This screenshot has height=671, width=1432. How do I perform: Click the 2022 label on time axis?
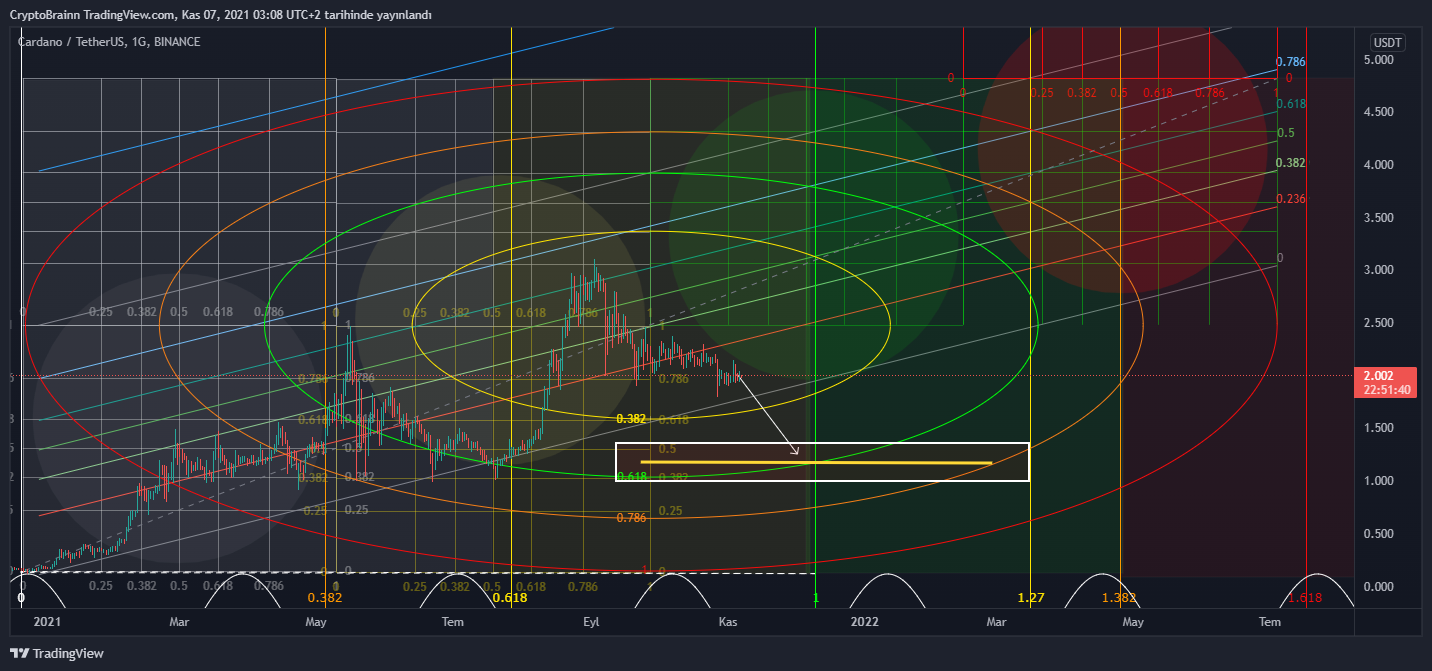(x=864, y=622)
